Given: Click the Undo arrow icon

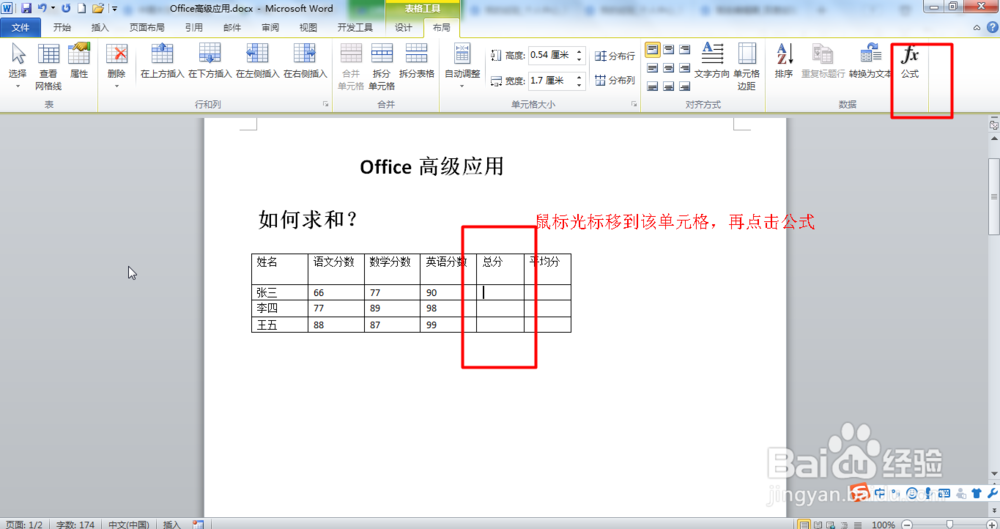Looking at the screenshot, I should point(42,8).
